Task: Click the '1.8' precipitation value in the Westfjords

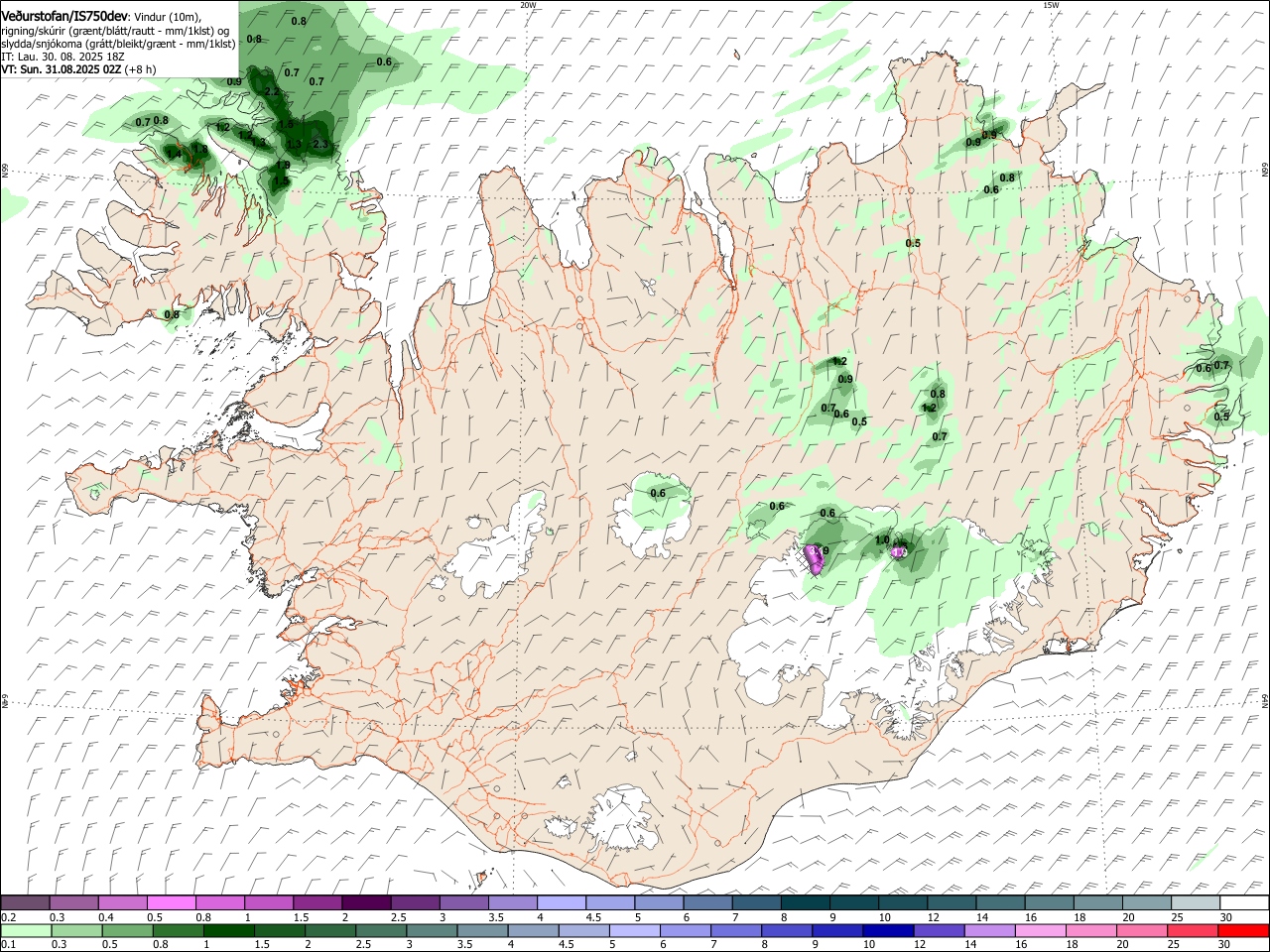Action: click(200, 149)
